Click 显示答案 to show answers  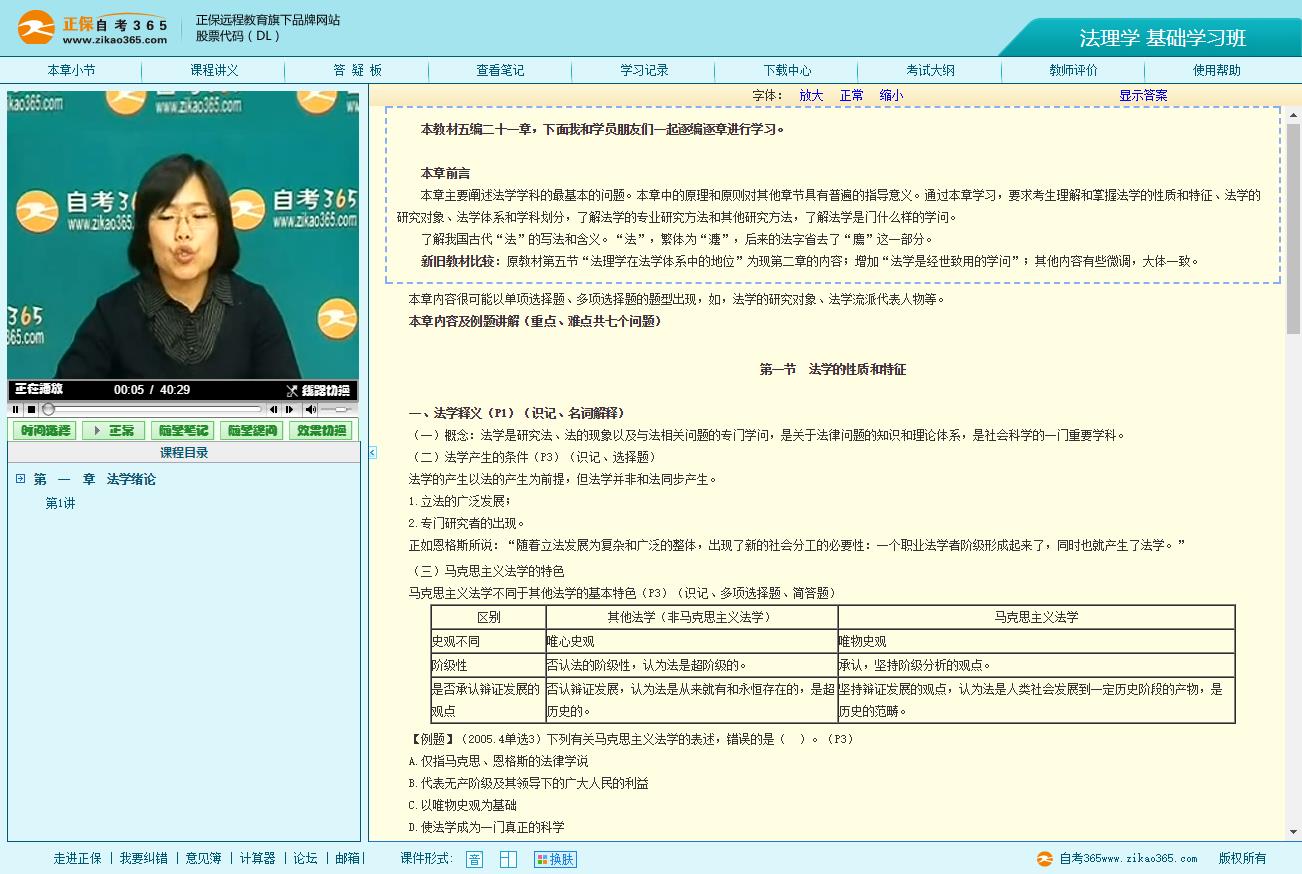click(1143, 96)
